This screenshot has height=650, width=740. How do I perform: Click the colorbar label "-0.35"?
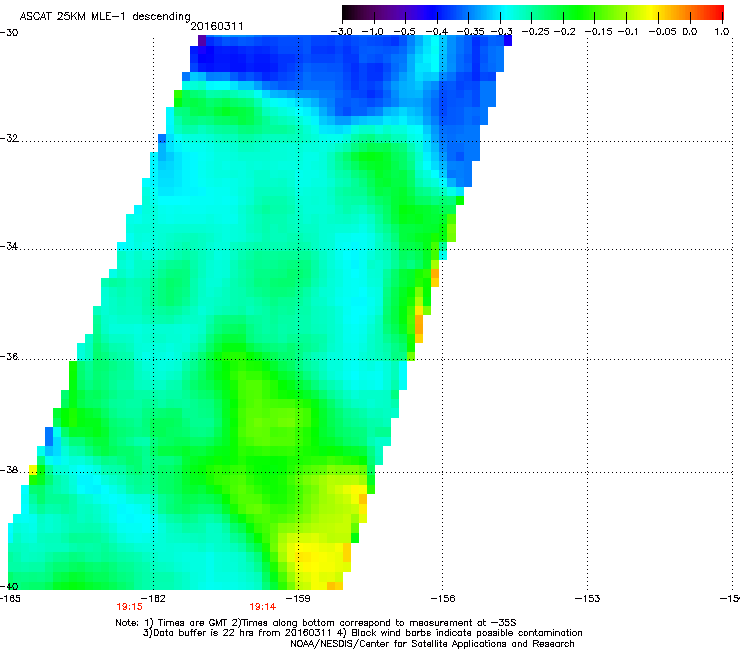pyautogui.click(x=471, y=32)
